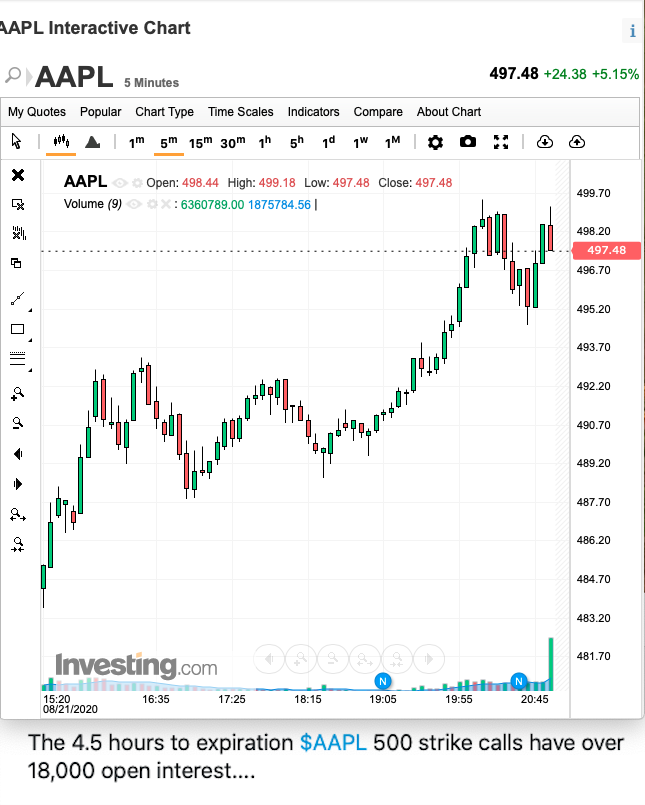Click the news marker near 20:45
The image size is (645, 805).
click(x=519, y=681)
